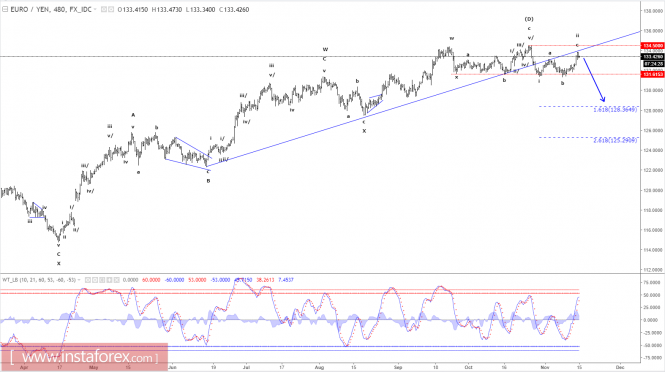This screenshot has width=665, height=372.
Task: Select the current price label 133.4260
Action: tap(652, 56)
